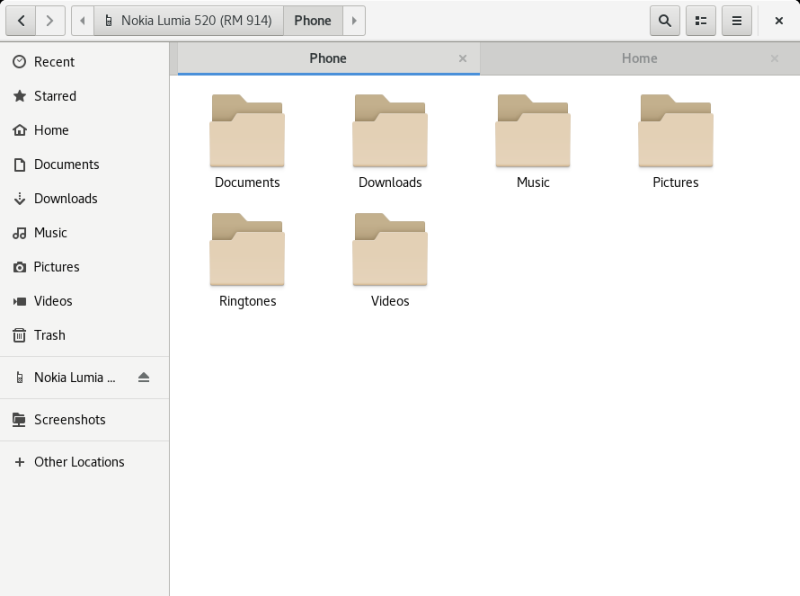Open Starred in the sidebar
Image resolution: width=800 pixels, height=596 pixels.
[x=55, y=96]
